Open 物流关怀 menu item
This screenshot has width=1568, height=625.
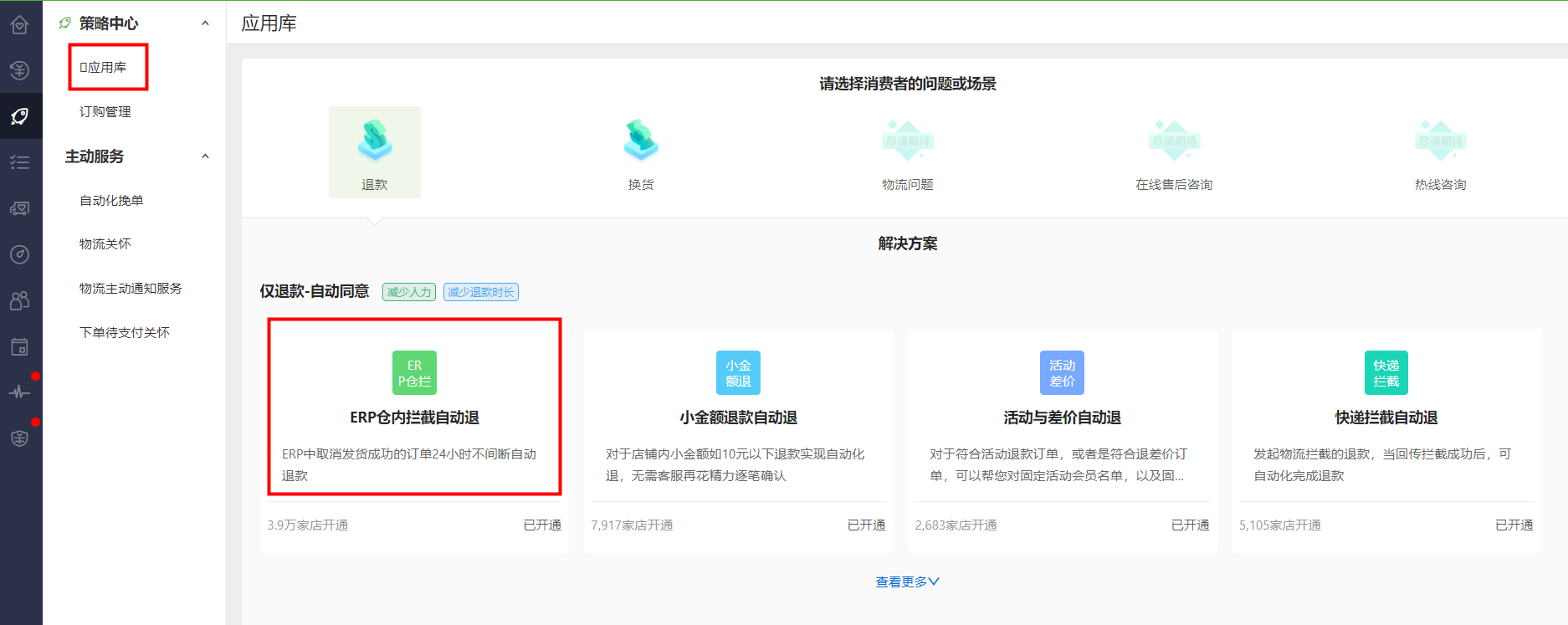click(105, 243)
